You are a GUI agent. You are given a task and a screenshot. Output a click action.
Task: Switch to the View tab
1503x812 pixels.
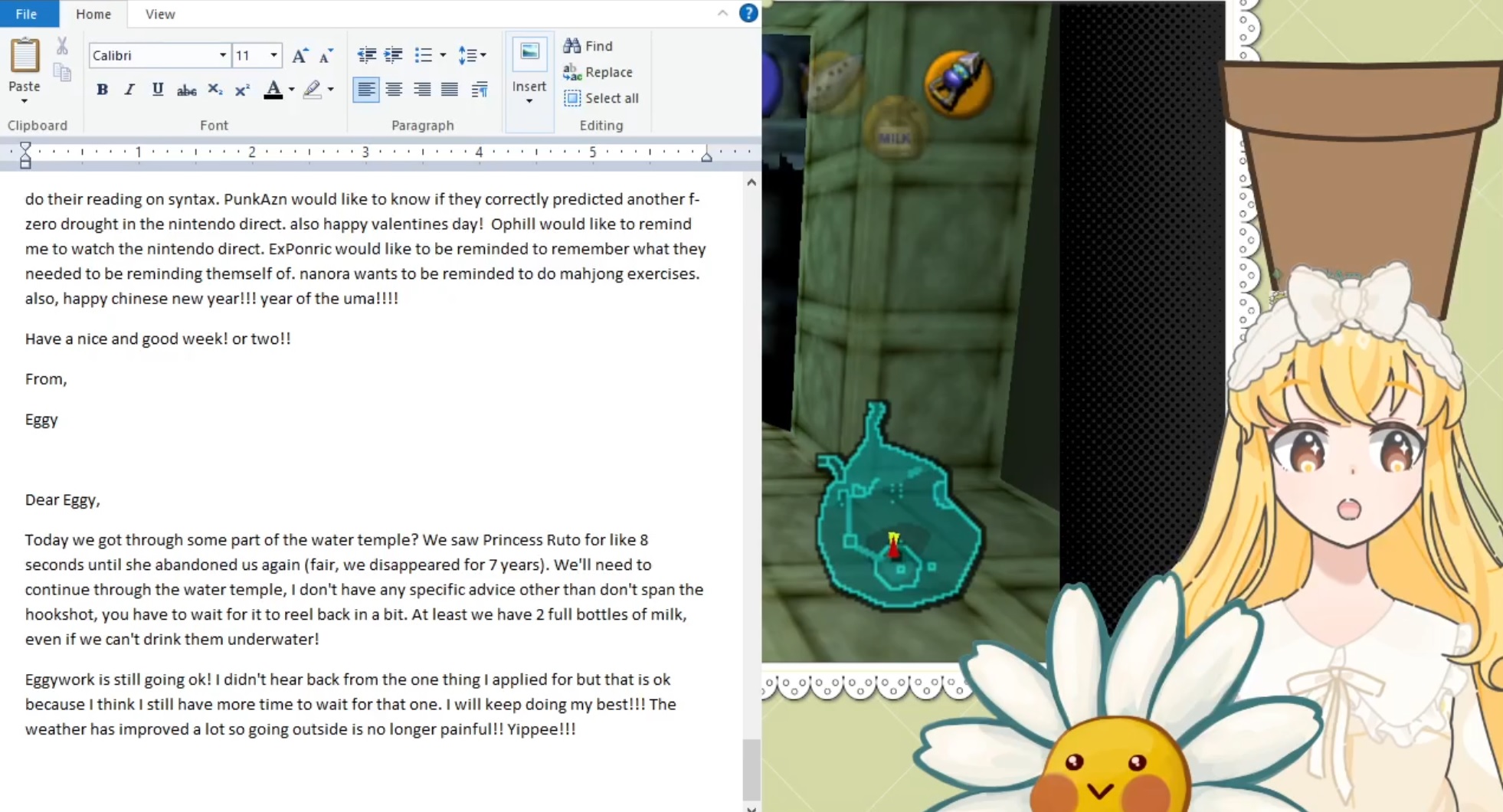(160, 14)
